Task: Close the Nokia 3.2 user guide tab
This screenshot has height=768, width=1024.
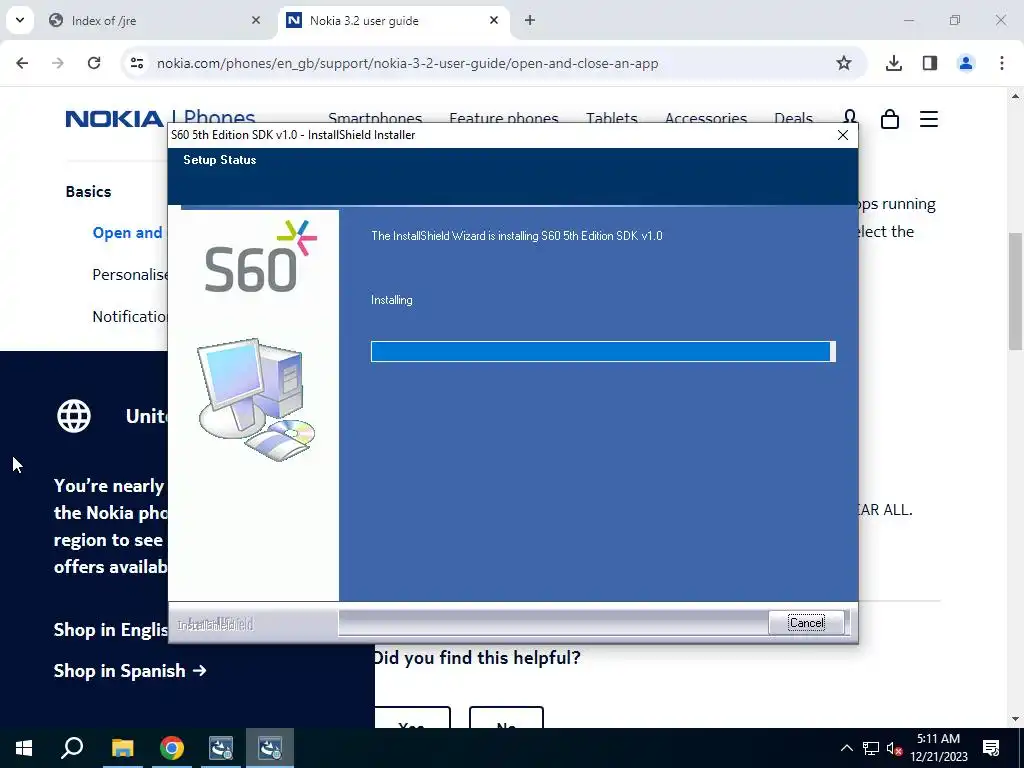Action: [x=494, y=20]
